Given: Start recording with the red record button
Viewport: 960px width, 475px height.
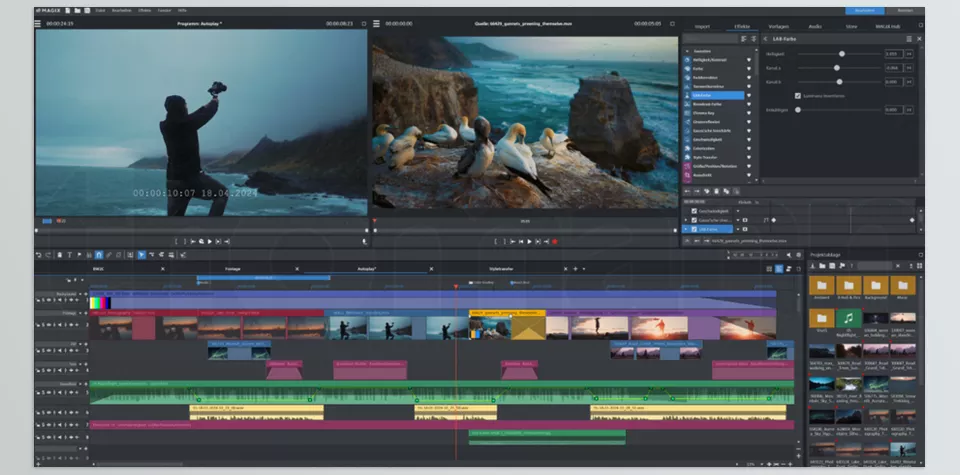Looking at the screenshot, I should [x=555, y=242].
